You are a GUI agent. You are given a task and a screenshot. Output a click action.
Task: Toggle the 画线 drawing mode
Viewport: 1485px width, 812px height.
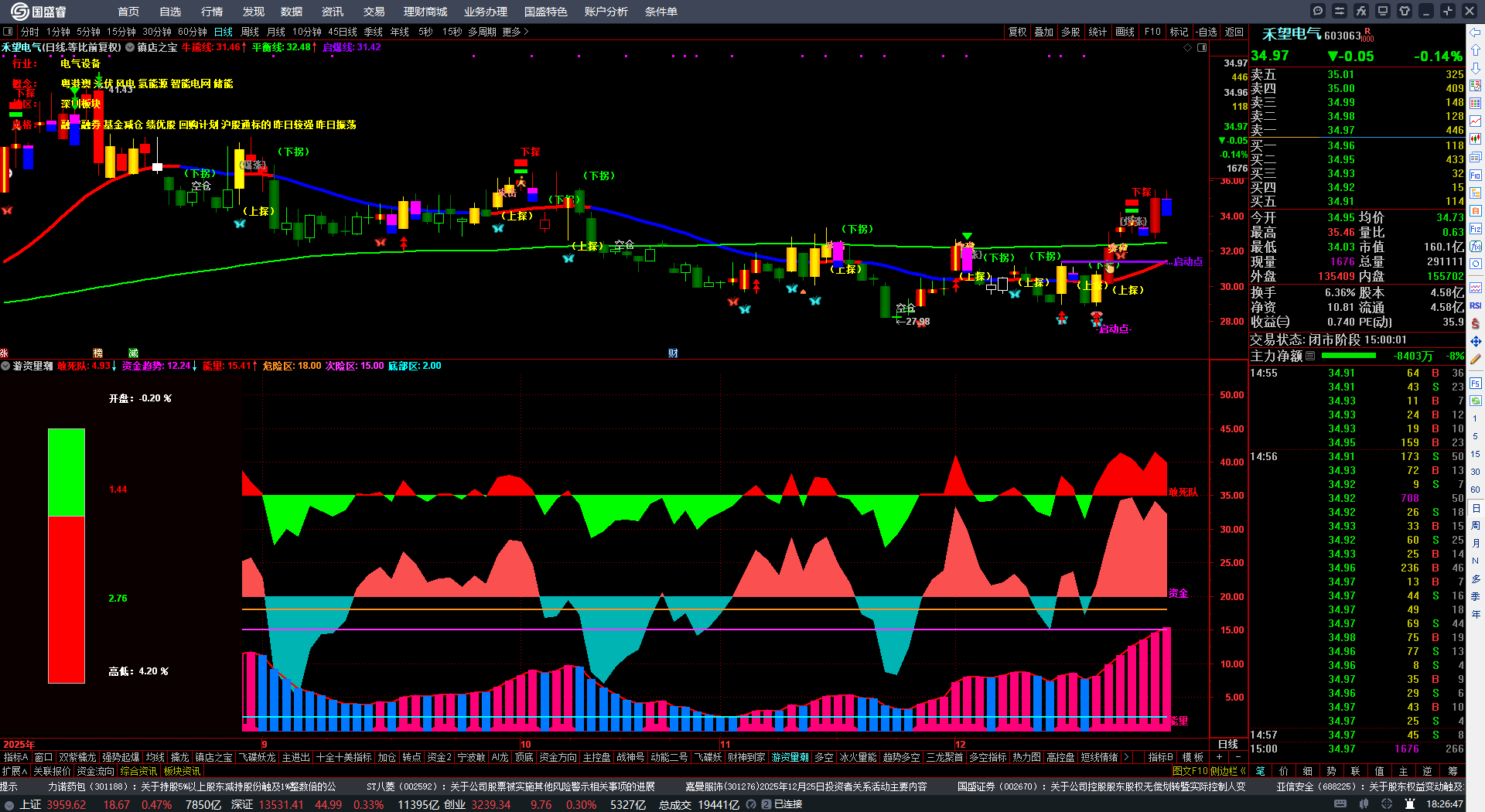click(x=1125, y=32)
